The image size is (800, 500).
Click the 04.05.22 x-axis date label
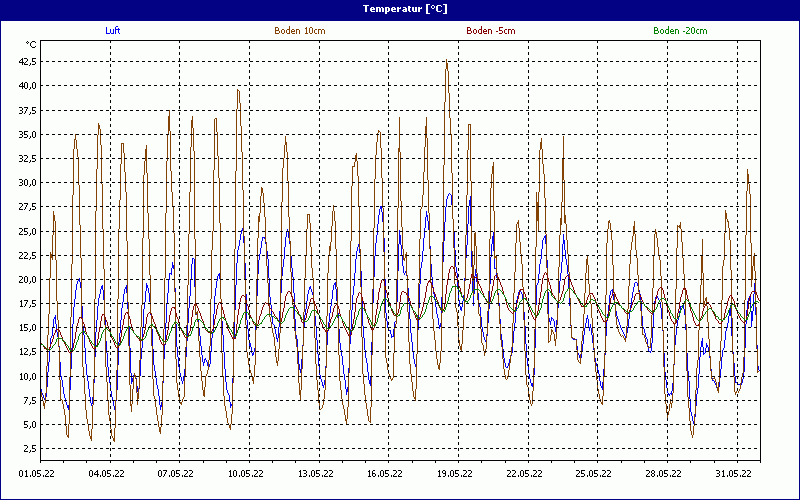click(x=106, y=475)
